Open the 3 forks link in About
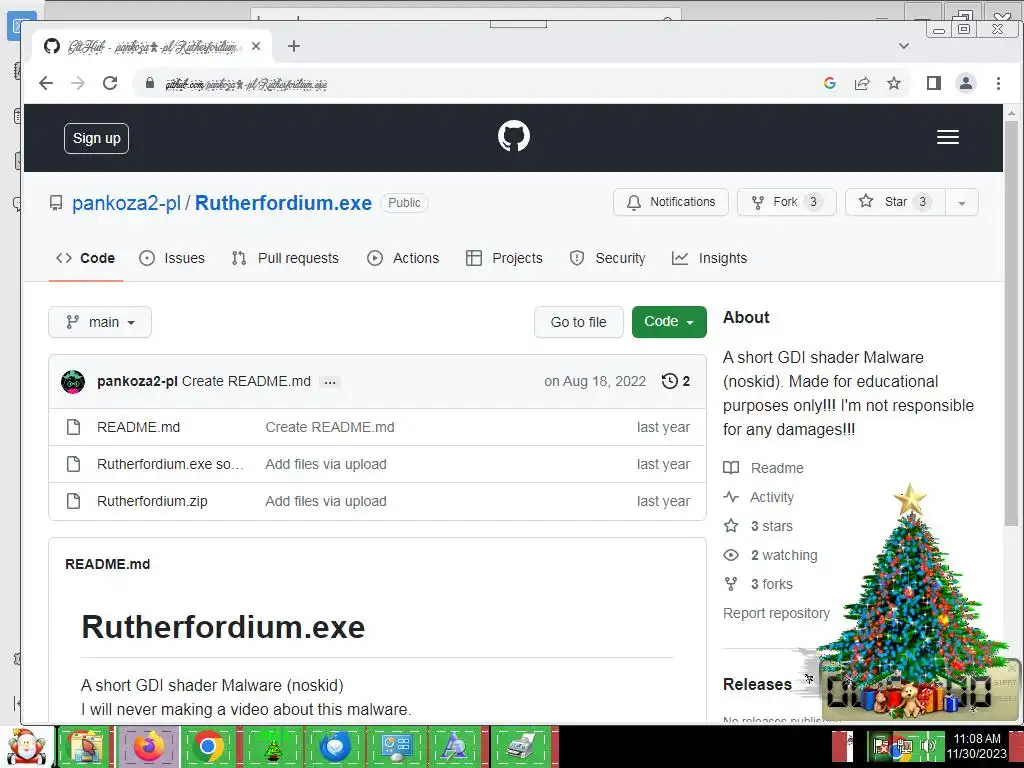This screenshot has width=1024, height=768. pos(758,584)
